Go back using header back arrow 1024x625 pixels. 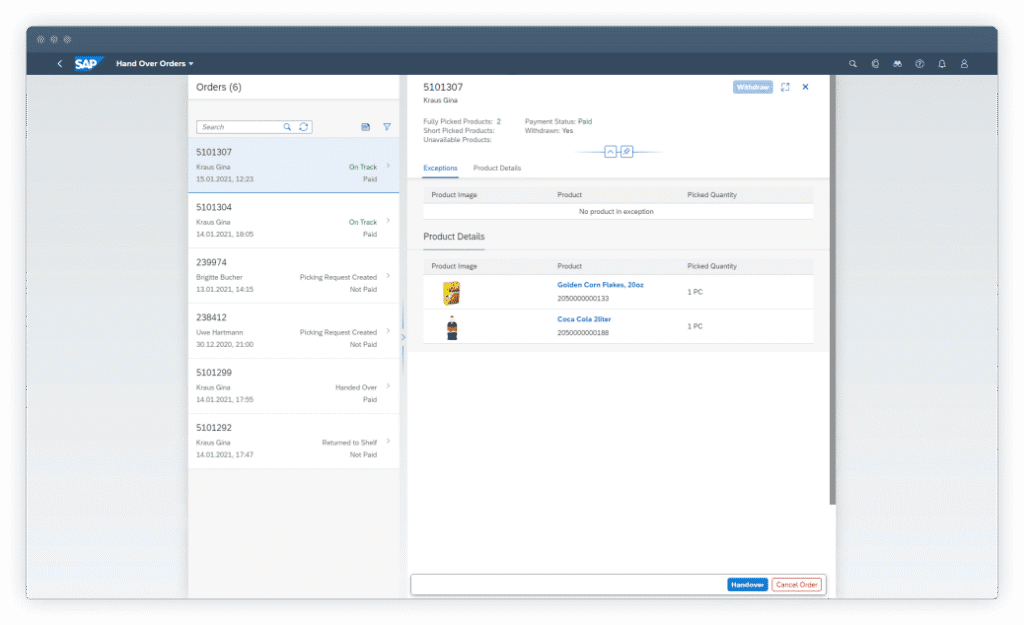pos(59,63)
